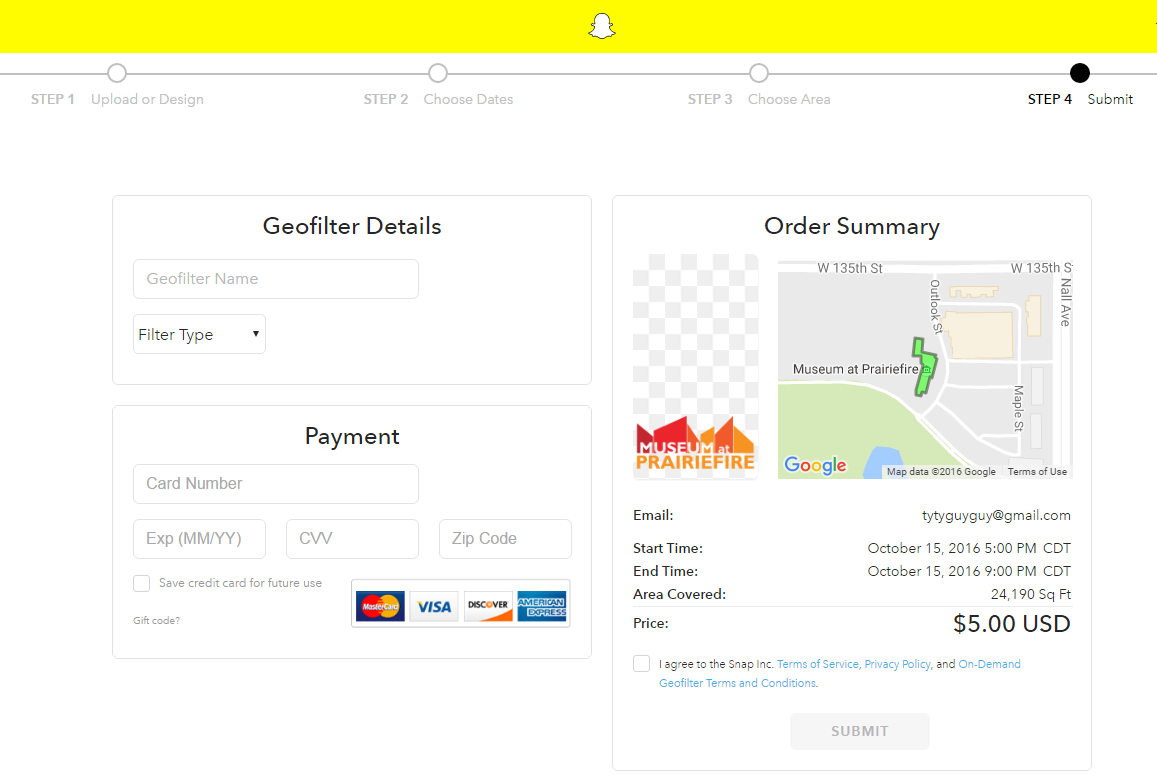
Task: Click the Discover card icon
Action: click(486, 604)
